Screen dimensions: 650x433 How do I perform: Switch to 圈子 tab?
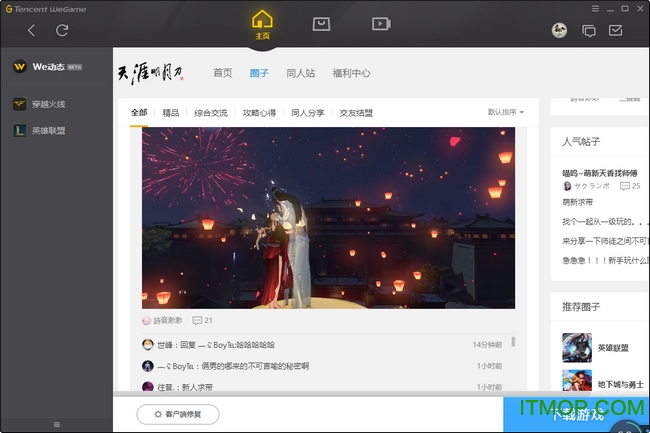pyautogui.click(x=259, y=73)
